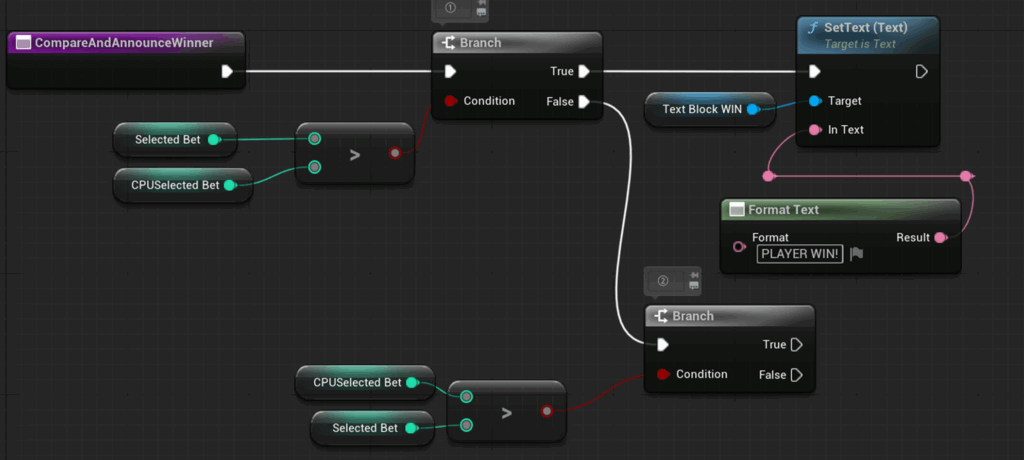Viewport: 1024px width, 460px height.
Task: Click the blue Target pin on SetText
Action: point(814,101)
